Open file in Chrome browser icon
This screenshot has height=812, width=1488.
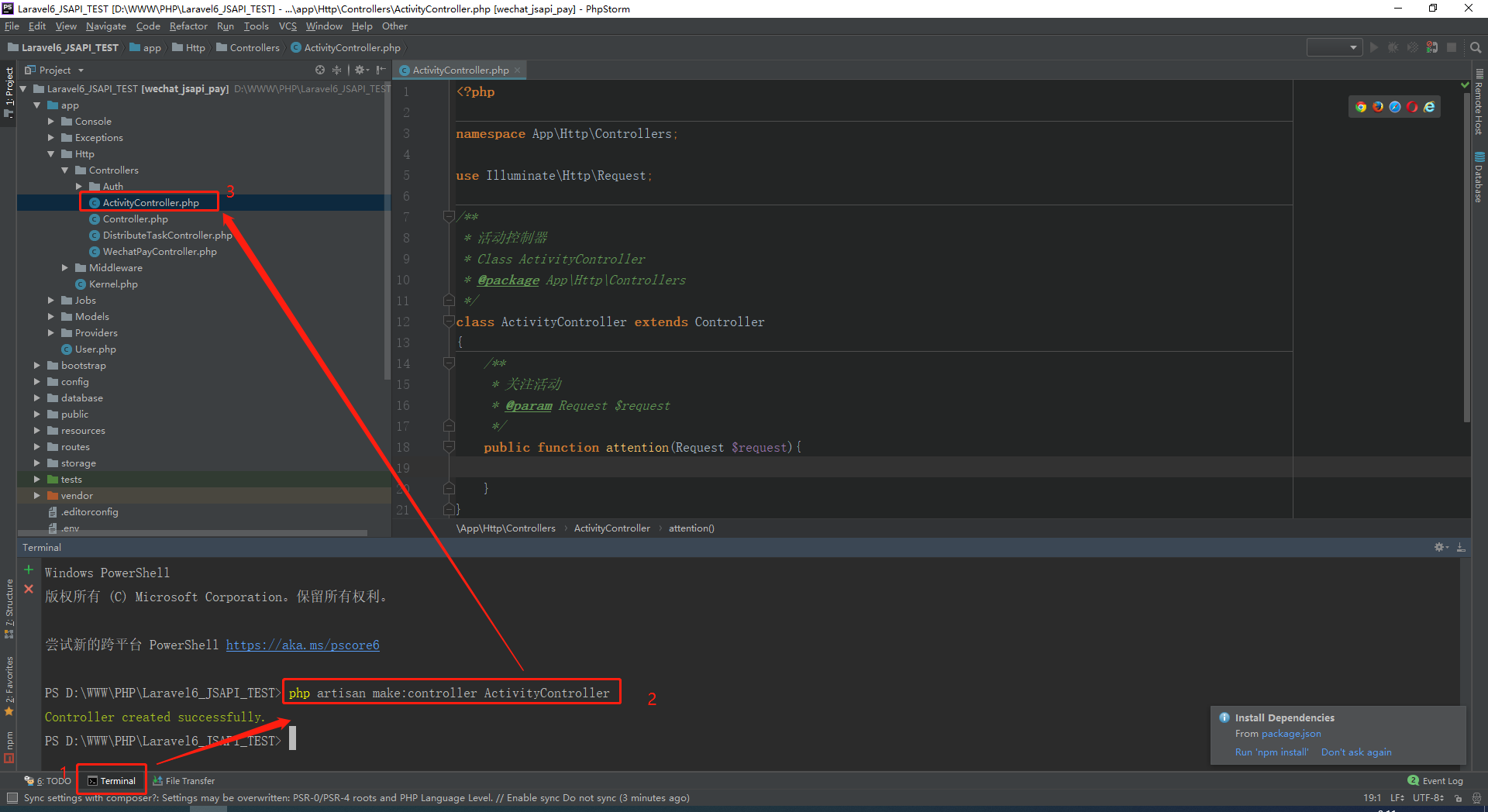pyautogui.click(x=1361, y=107)
